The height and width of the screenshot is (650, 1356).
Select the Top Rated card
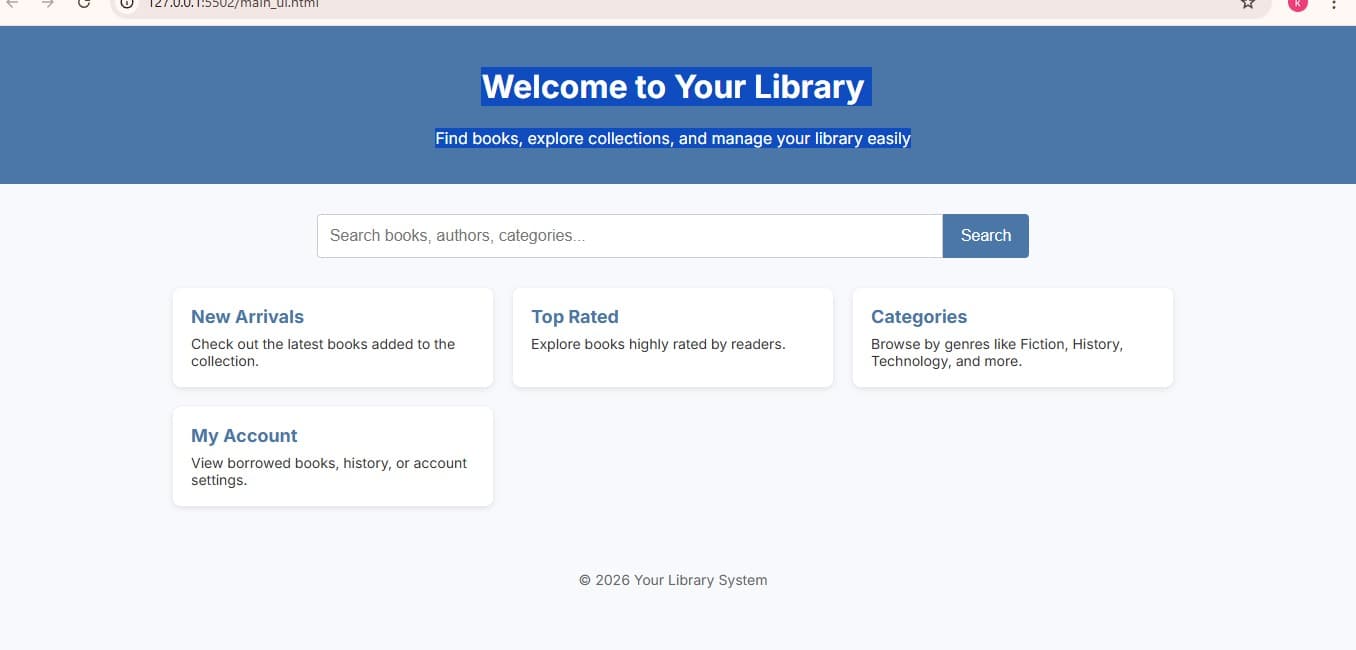pos(575,316)
